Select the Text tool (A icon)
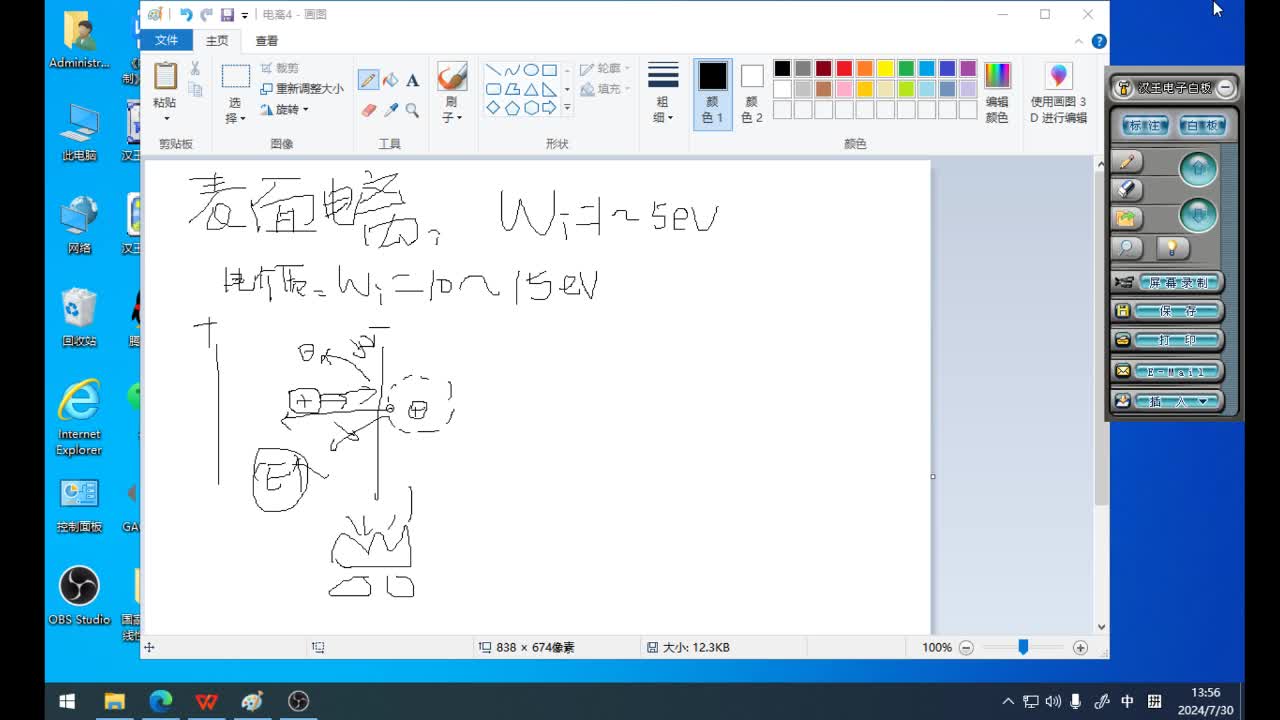 (x=412, y=80)
